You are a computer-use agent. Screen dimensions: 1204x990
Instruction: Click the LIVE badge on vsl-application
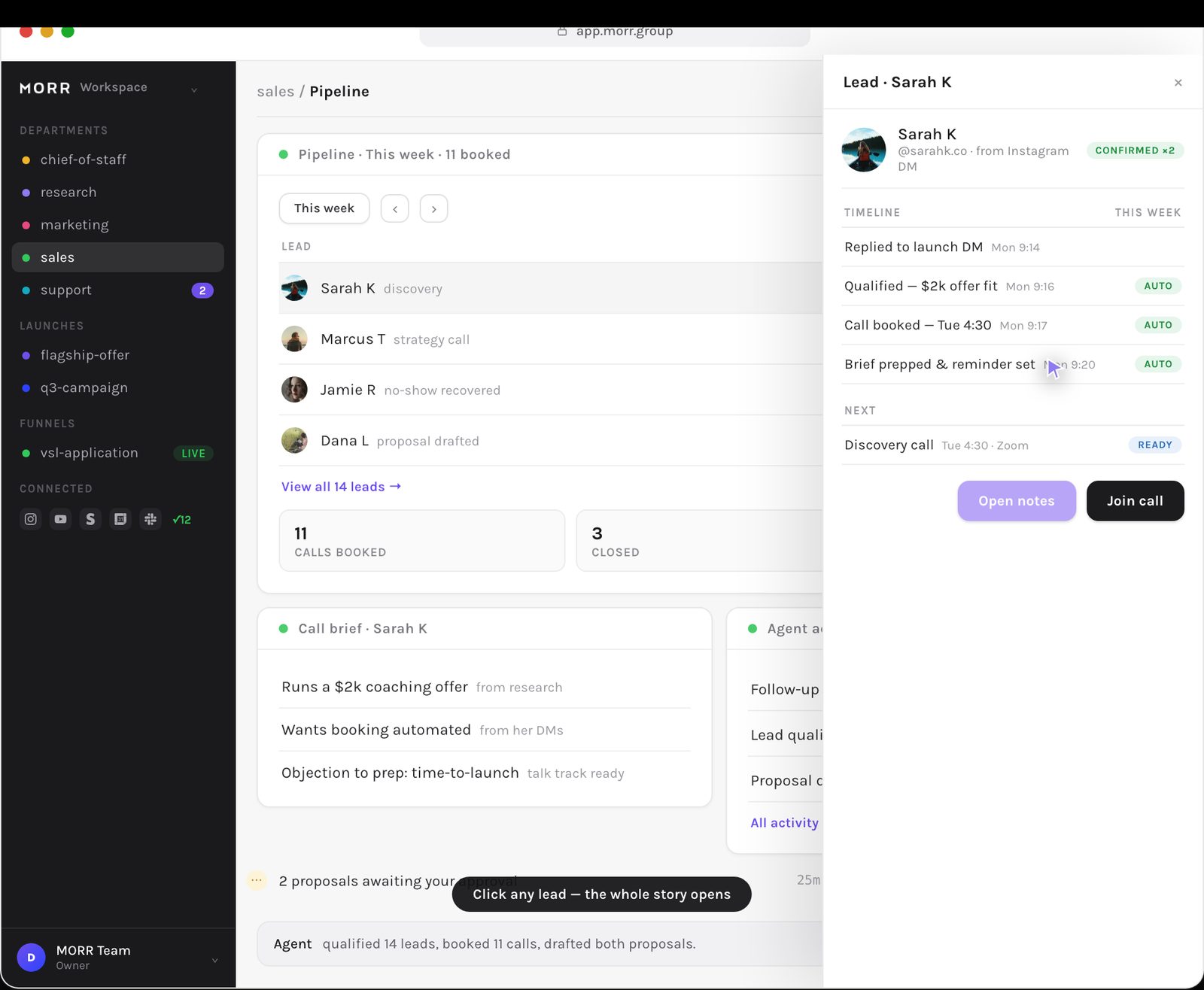193,454
